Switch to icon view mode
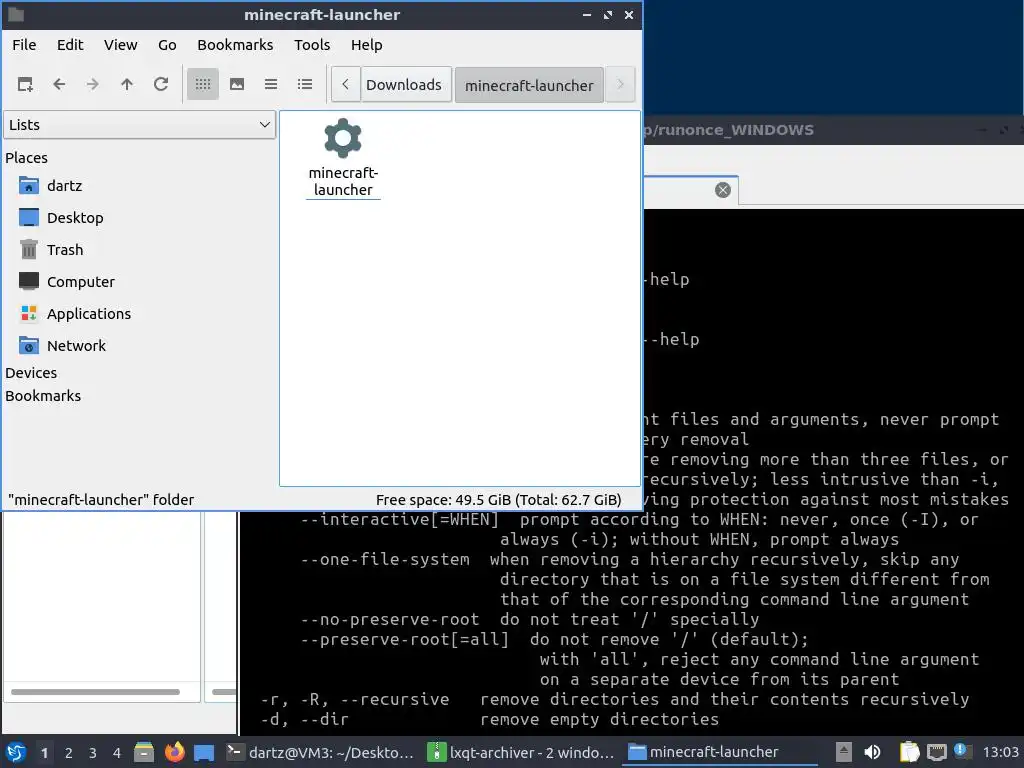The height and width of the screenshot is (768, 1024). coord(202,84)
